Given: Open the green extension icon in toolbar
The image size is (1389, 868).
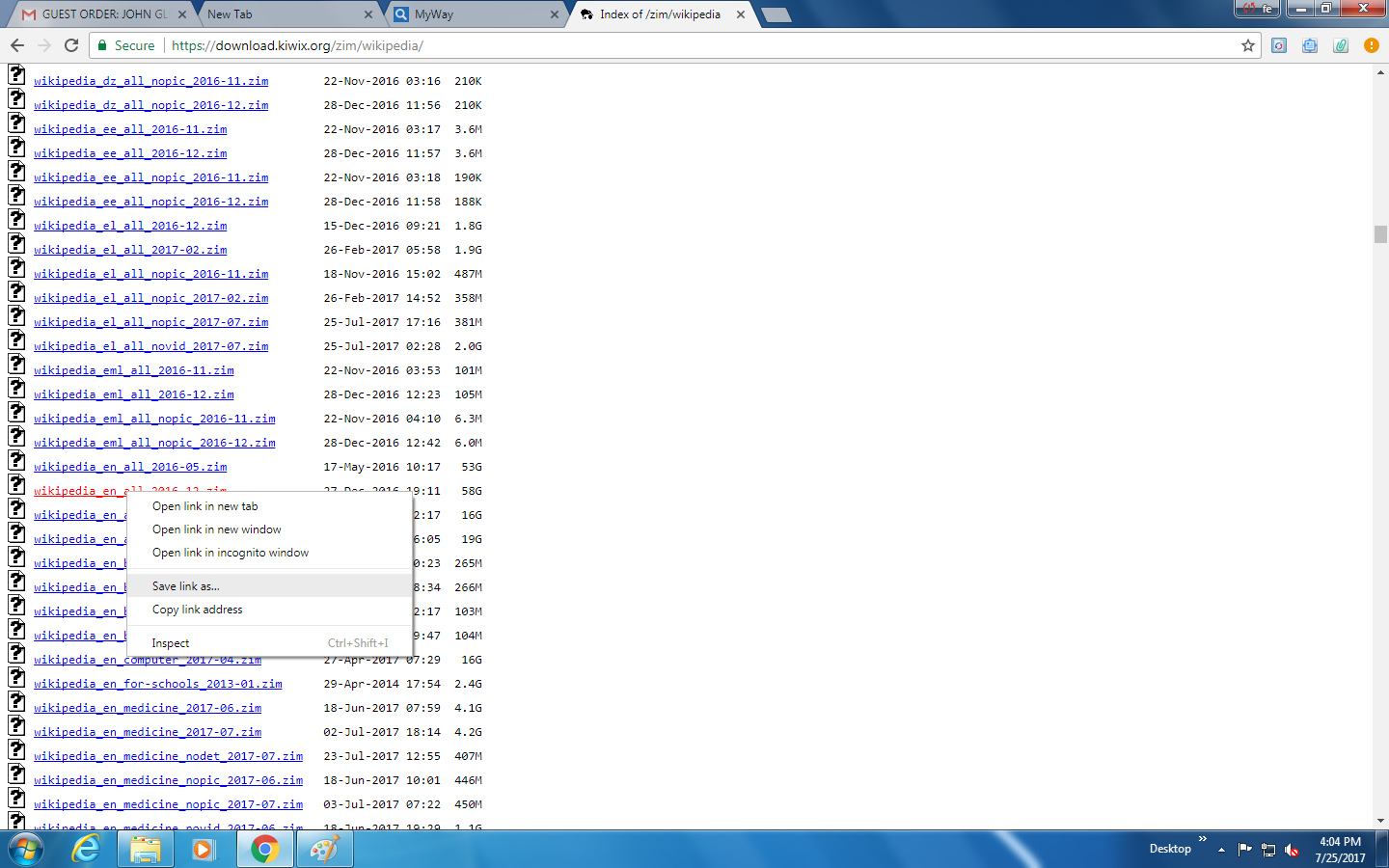Looking at the screenshot, I should pos(1341,45).
